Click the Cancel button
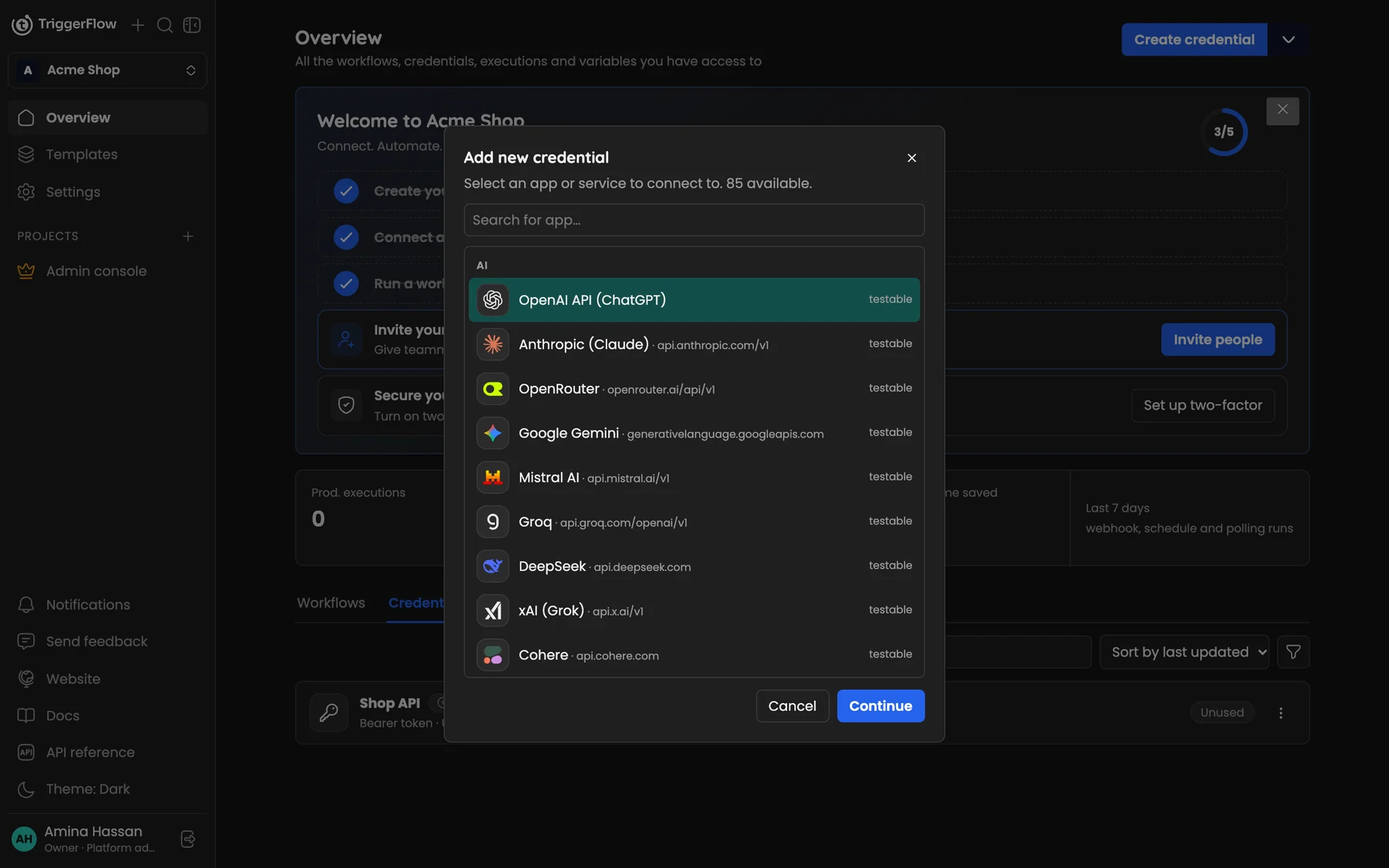The width and height of the screenshot is (1389, 868). (793, 706)
